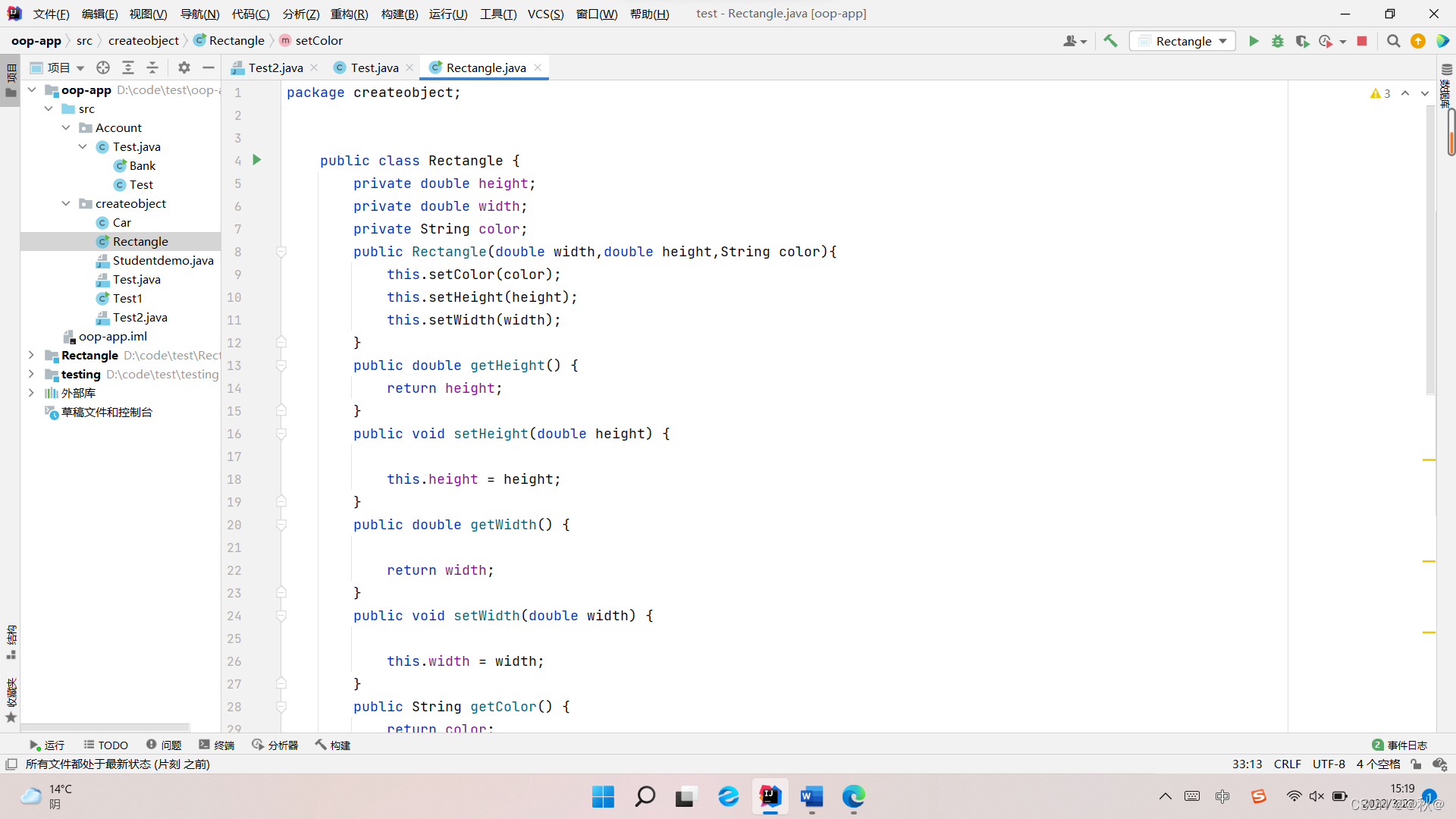Go to previous highlighted error arrow
This screenshot has height=819, width=1456.
pos(1405,93)
